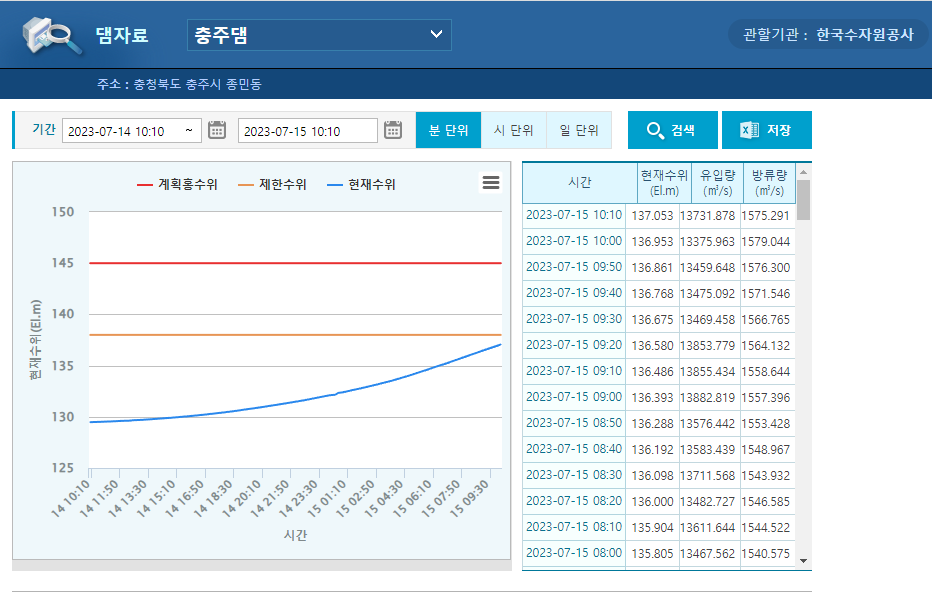
Task: Click discharge value 1575.291
Action: click(766, 216)
